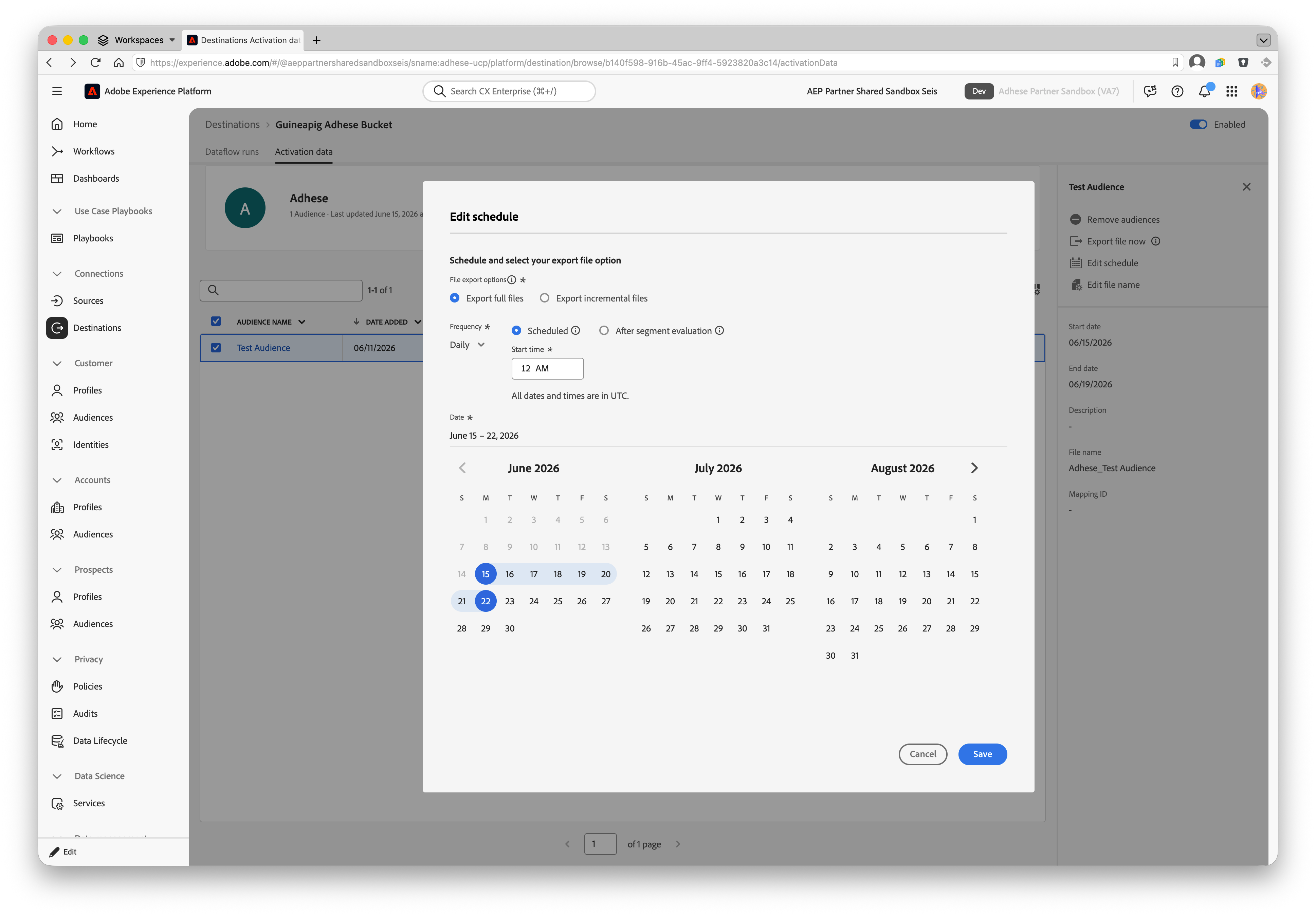Click the Scheduled info icon
Image resolution: width=1316 pixels, height=916 pixels.
click(x=575, y=330)
